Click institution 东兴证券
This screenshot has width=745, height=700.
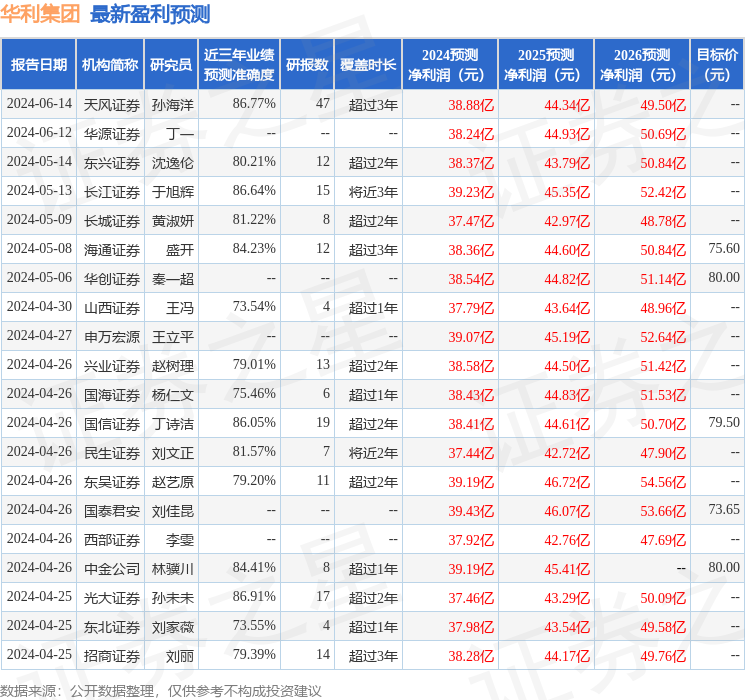click(x=112, y=163)
